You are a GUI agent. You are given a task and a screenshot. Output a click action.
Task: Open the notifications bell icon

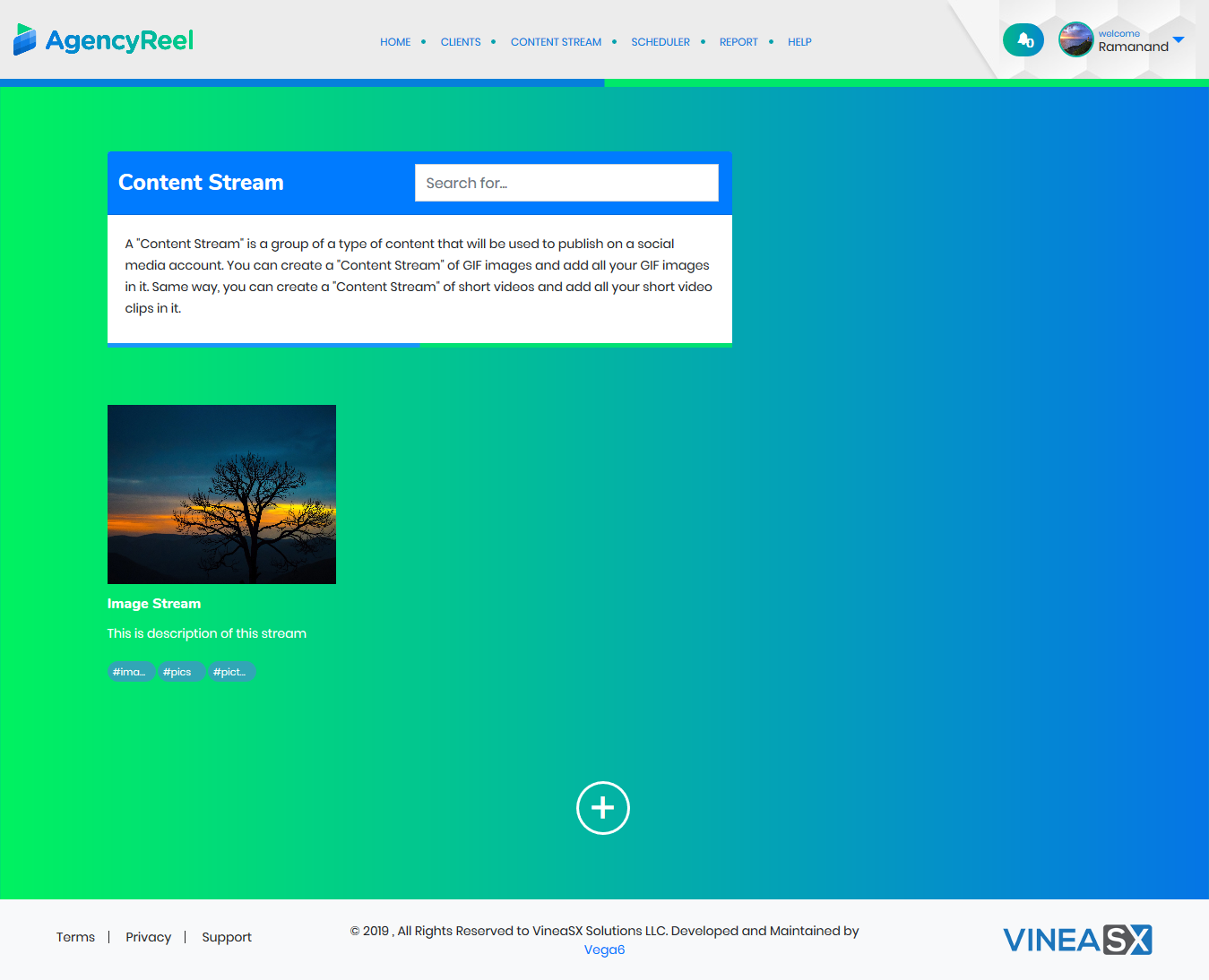tap(1023, 39)
